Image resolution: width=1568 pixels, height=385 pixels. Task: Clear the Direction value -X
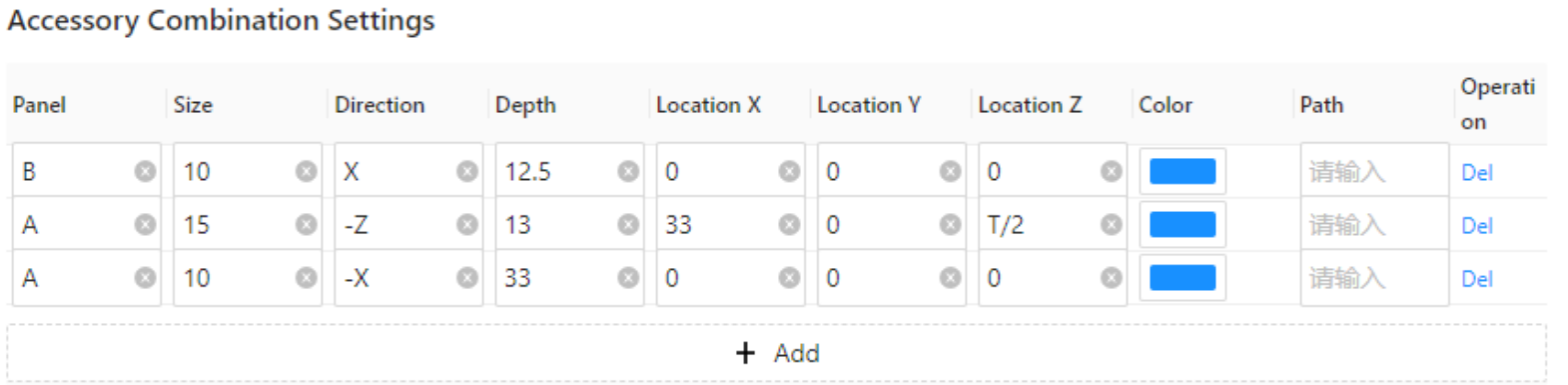466,278
